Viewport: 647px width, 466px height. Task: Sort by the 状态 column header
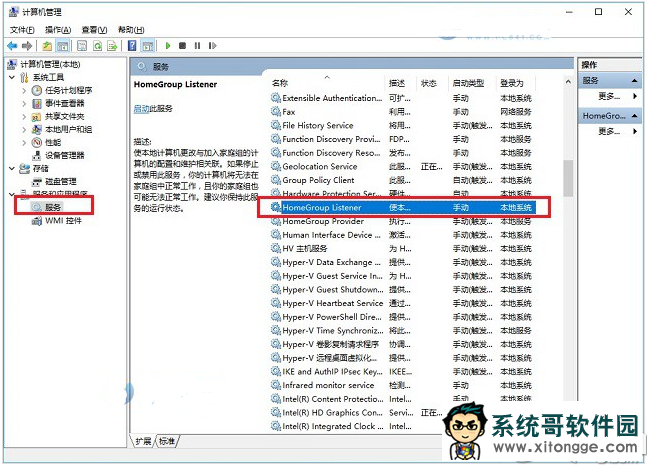(x=429, y=83)
